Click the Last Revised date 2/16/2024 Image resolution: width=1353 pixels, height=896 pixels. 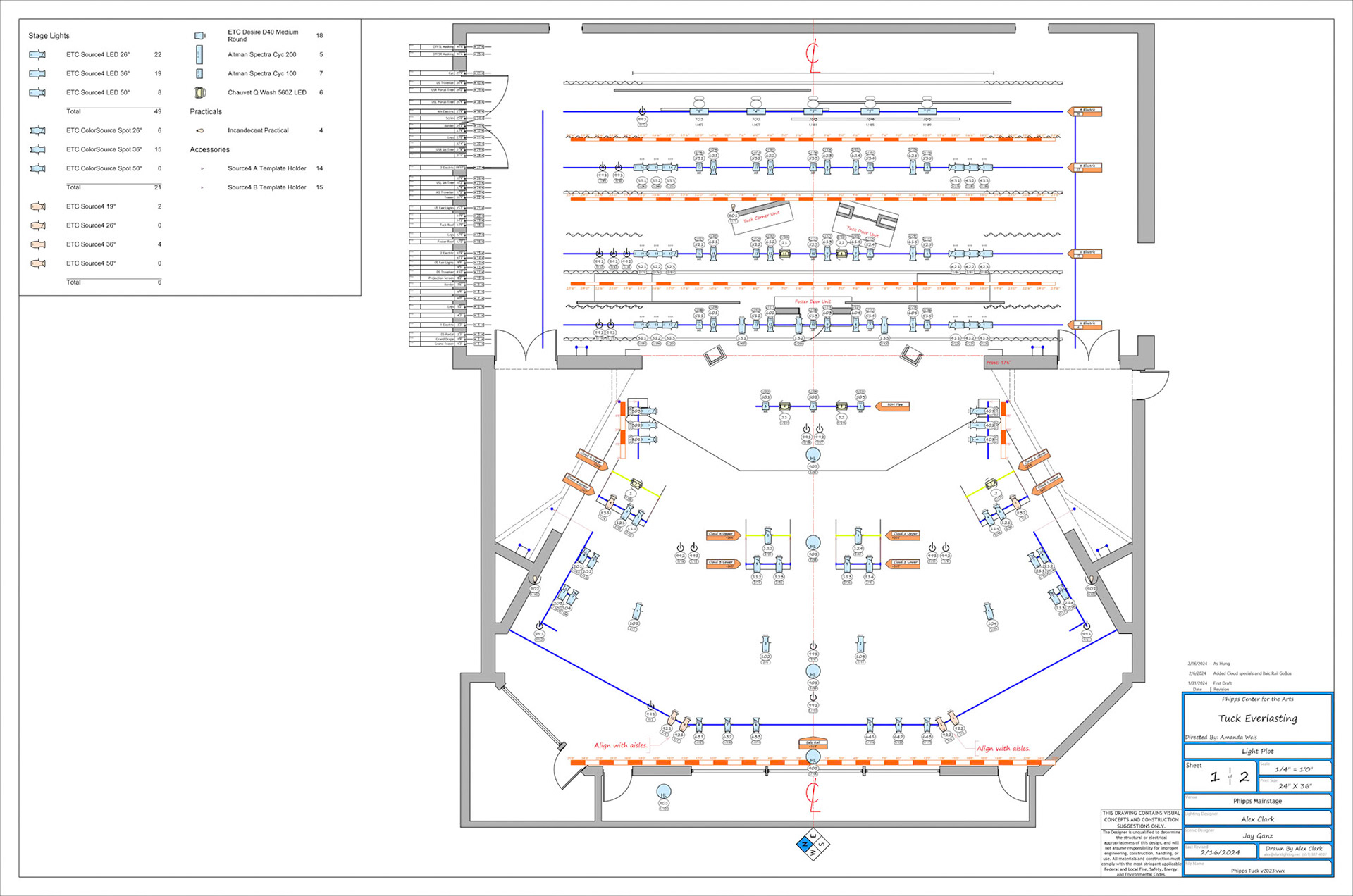pos(1220,852)
